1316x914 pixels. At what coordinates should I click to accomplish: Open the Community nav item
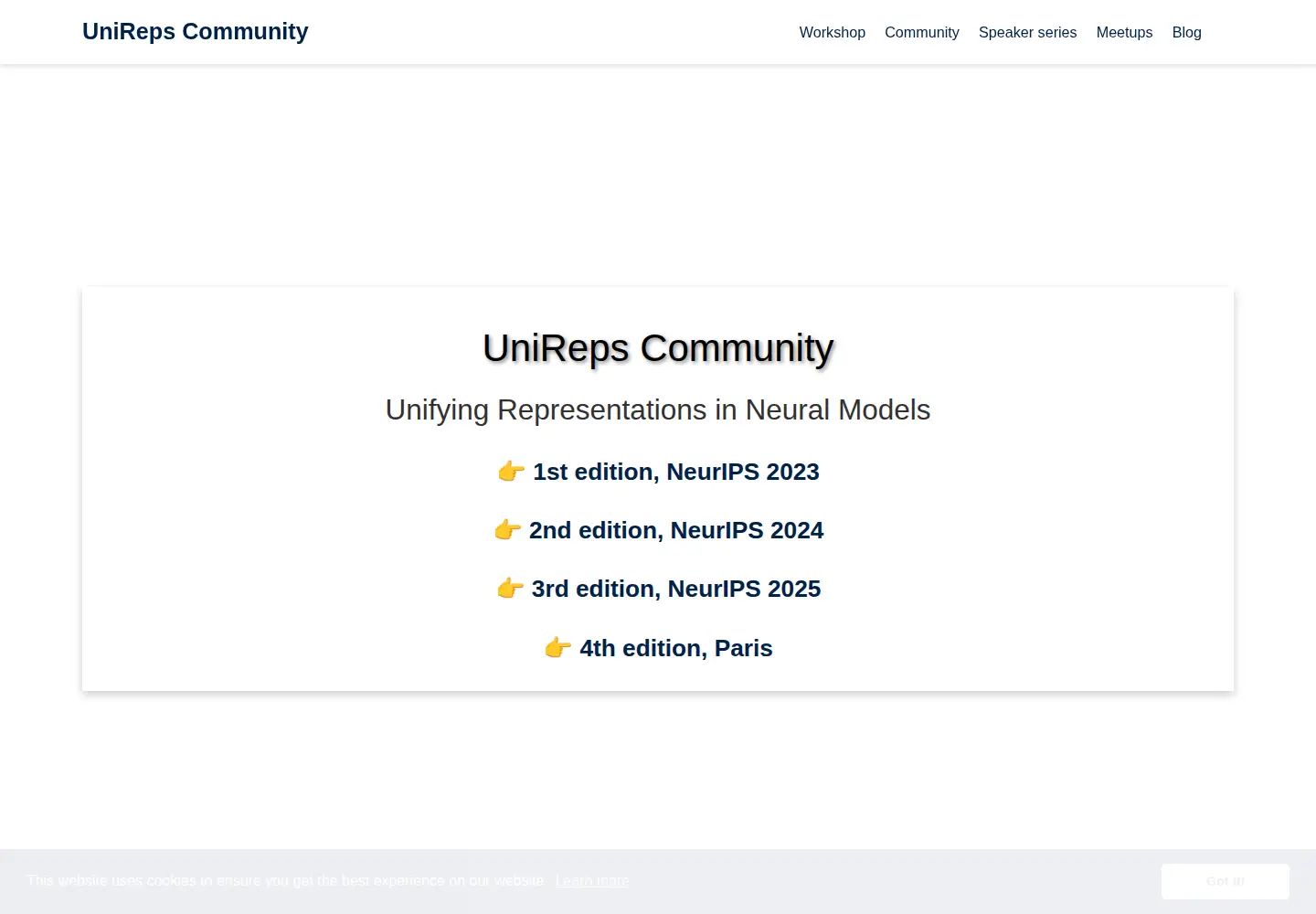(x=921, y=32)
